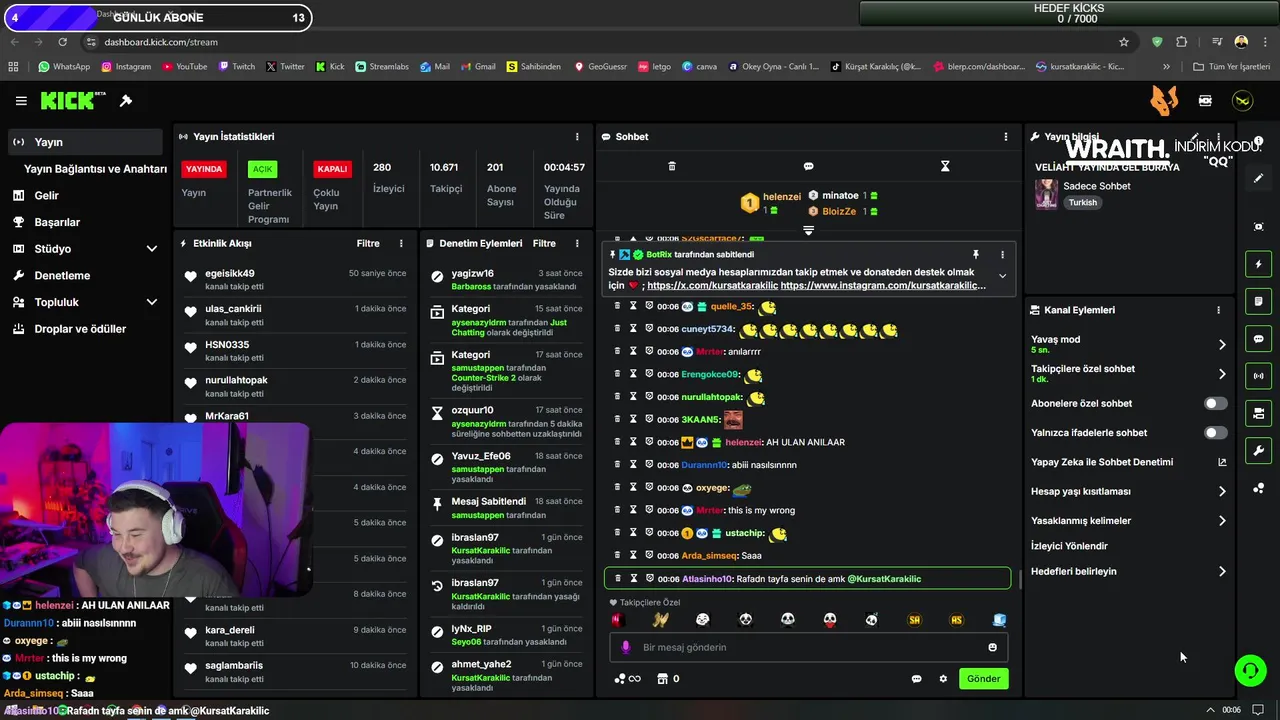Open Twitch bookmark in bookmarks bar
The height and width of the screenshot is (720, 1280).
(x=236, y=67)
